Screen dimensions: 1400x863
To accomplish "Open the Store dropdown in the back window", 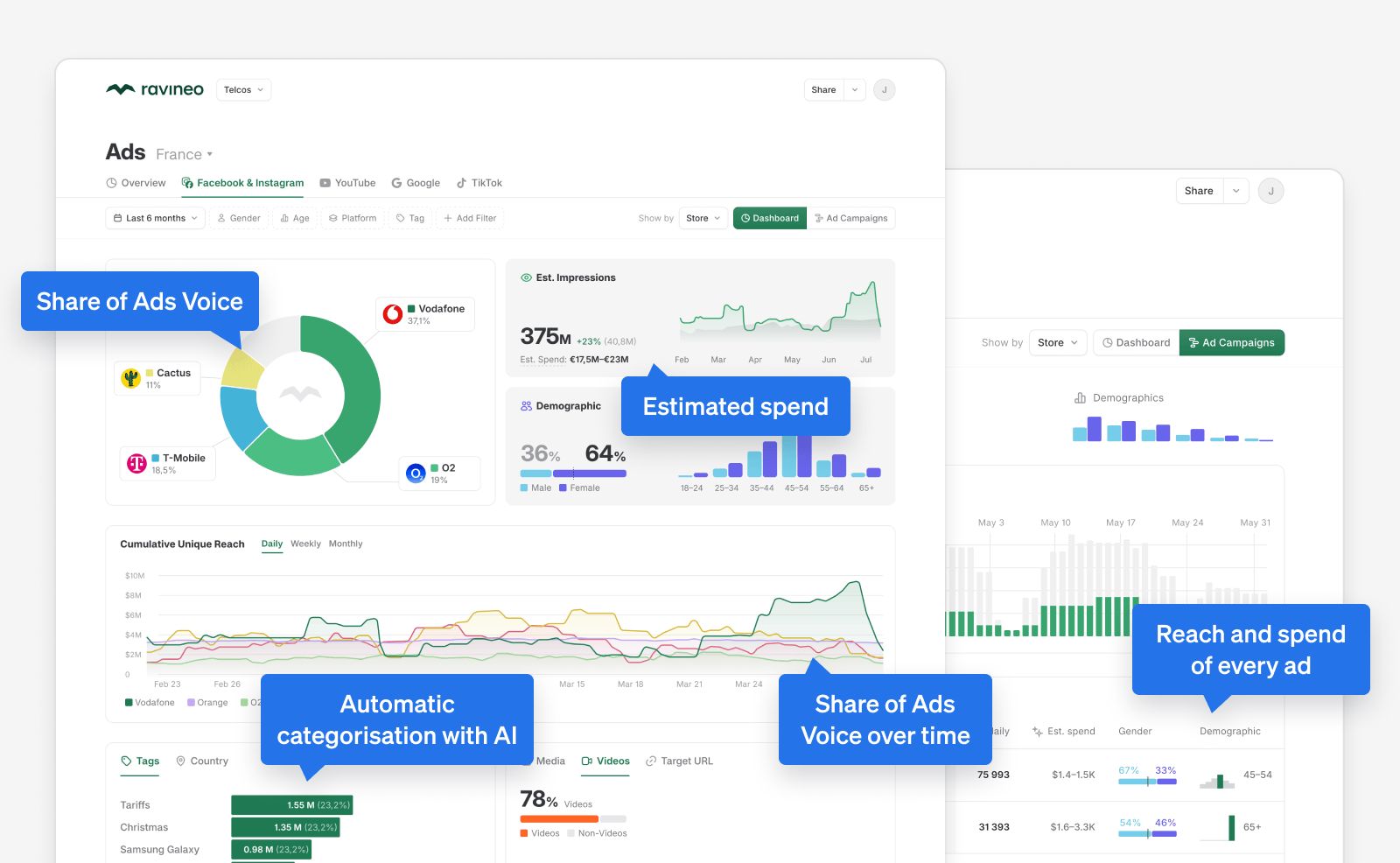I will coord(1058,342).
